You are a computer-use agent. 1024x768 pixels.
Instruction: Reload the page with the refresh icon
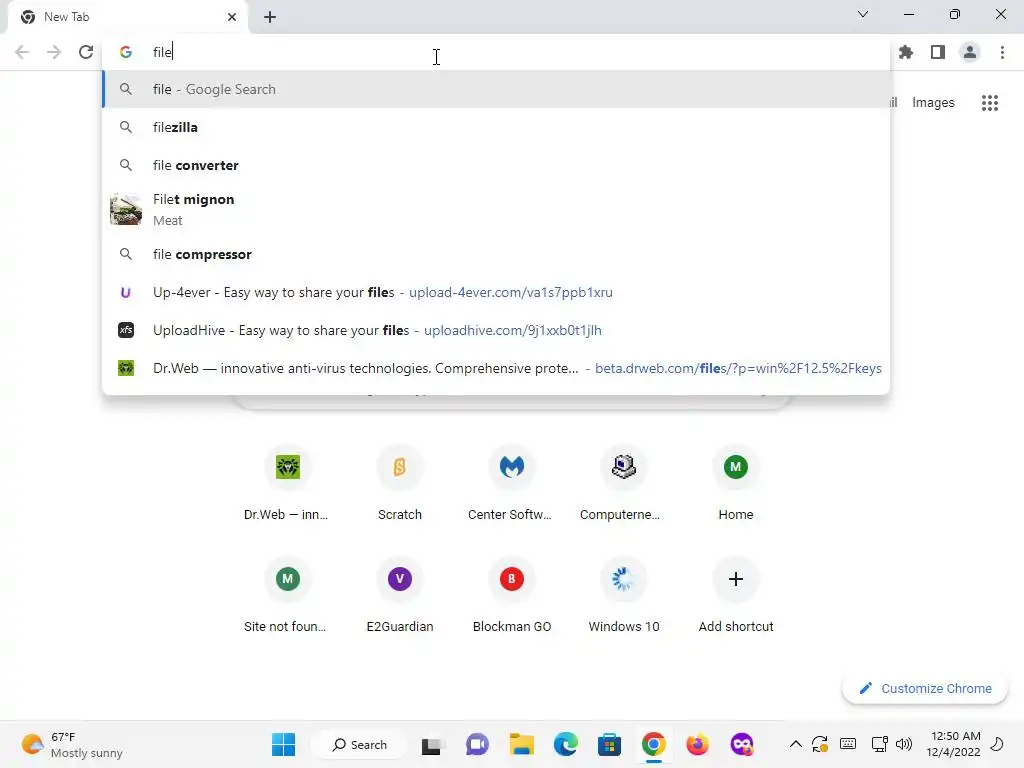(86, 52)
